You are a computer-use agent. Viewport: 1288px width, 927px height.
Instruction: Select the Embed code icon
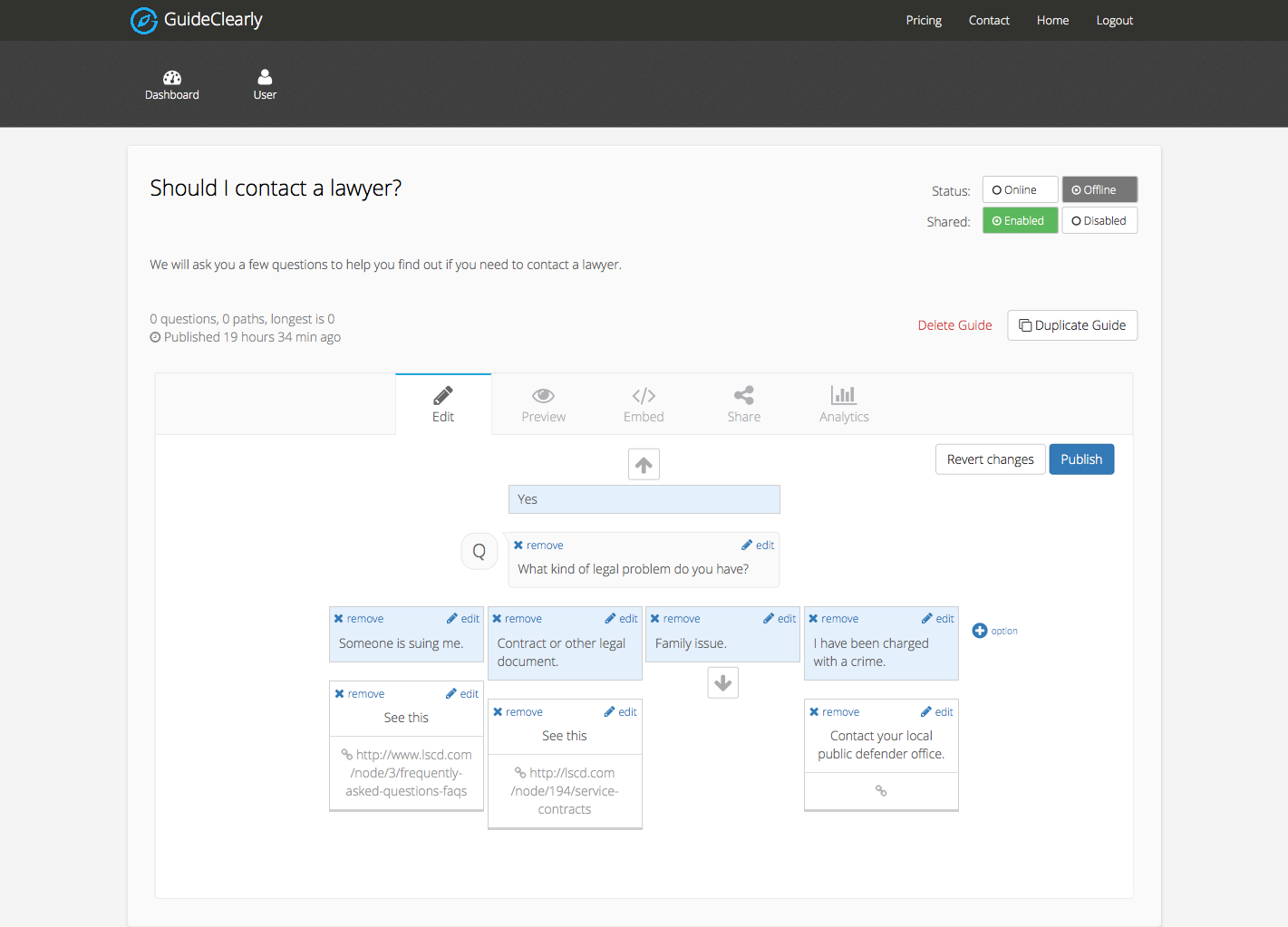point(644,395)
